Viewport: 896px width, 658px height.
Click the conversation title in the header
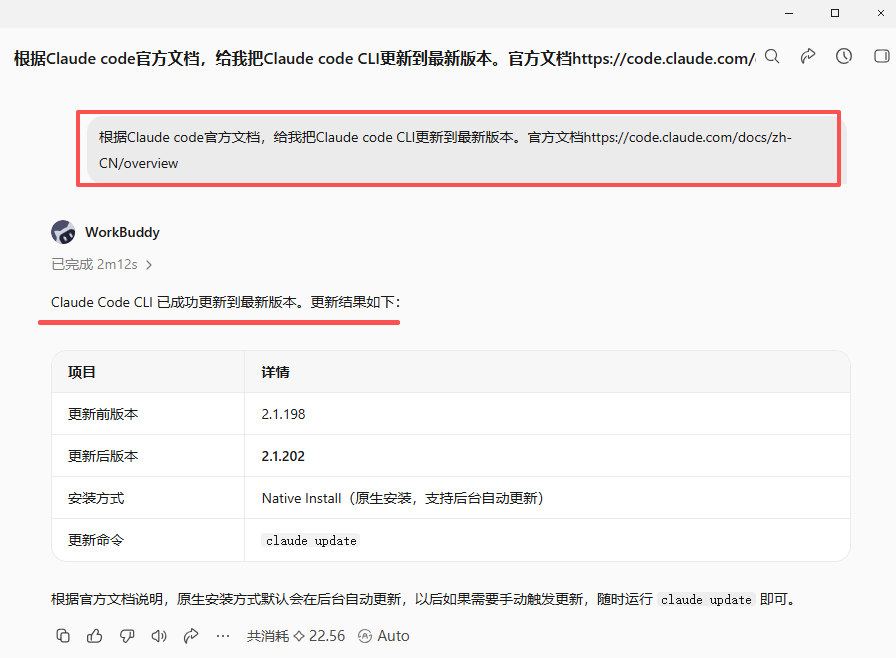tap(384, 58)
